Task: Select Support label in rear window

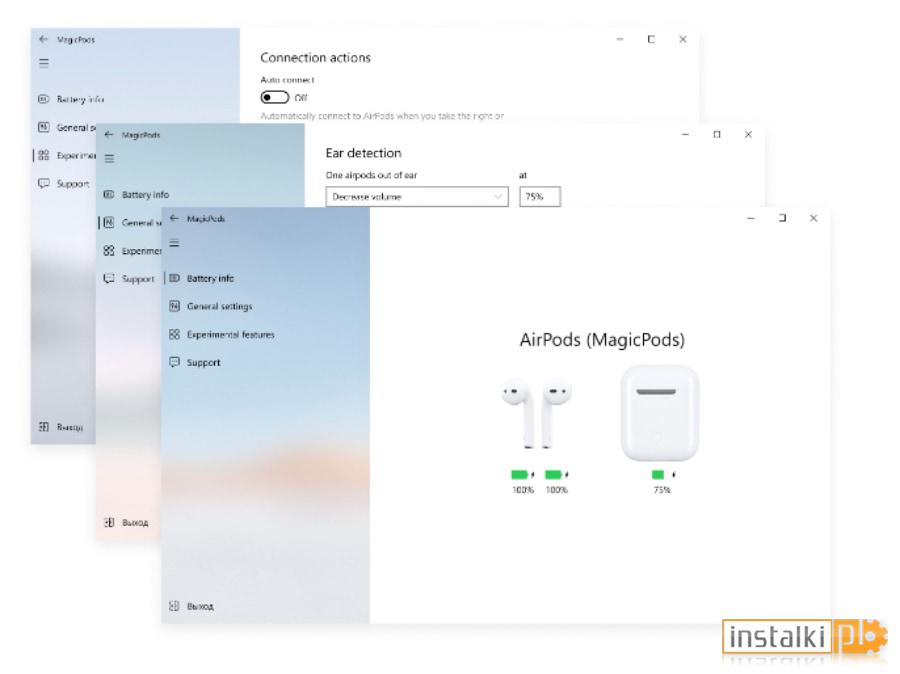Action: pos(73,184)
